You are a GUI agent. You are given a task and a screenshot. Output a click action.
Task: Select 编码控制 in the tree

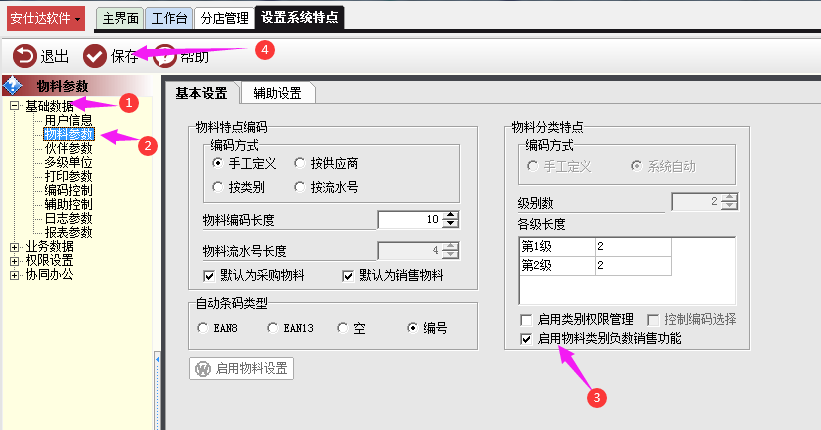coord(68,190)
